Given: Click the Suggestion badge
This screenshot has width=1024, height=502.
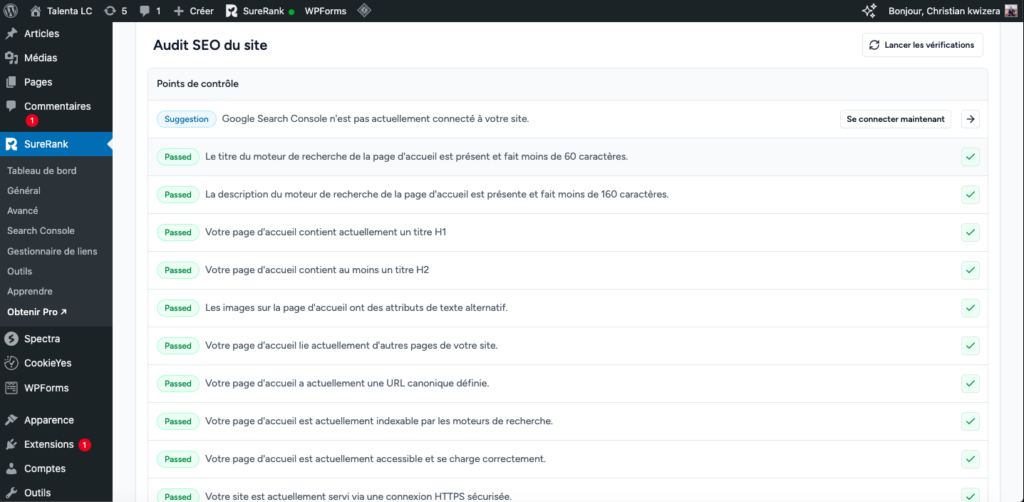Looking at the screenshot, I should [186, 119].
